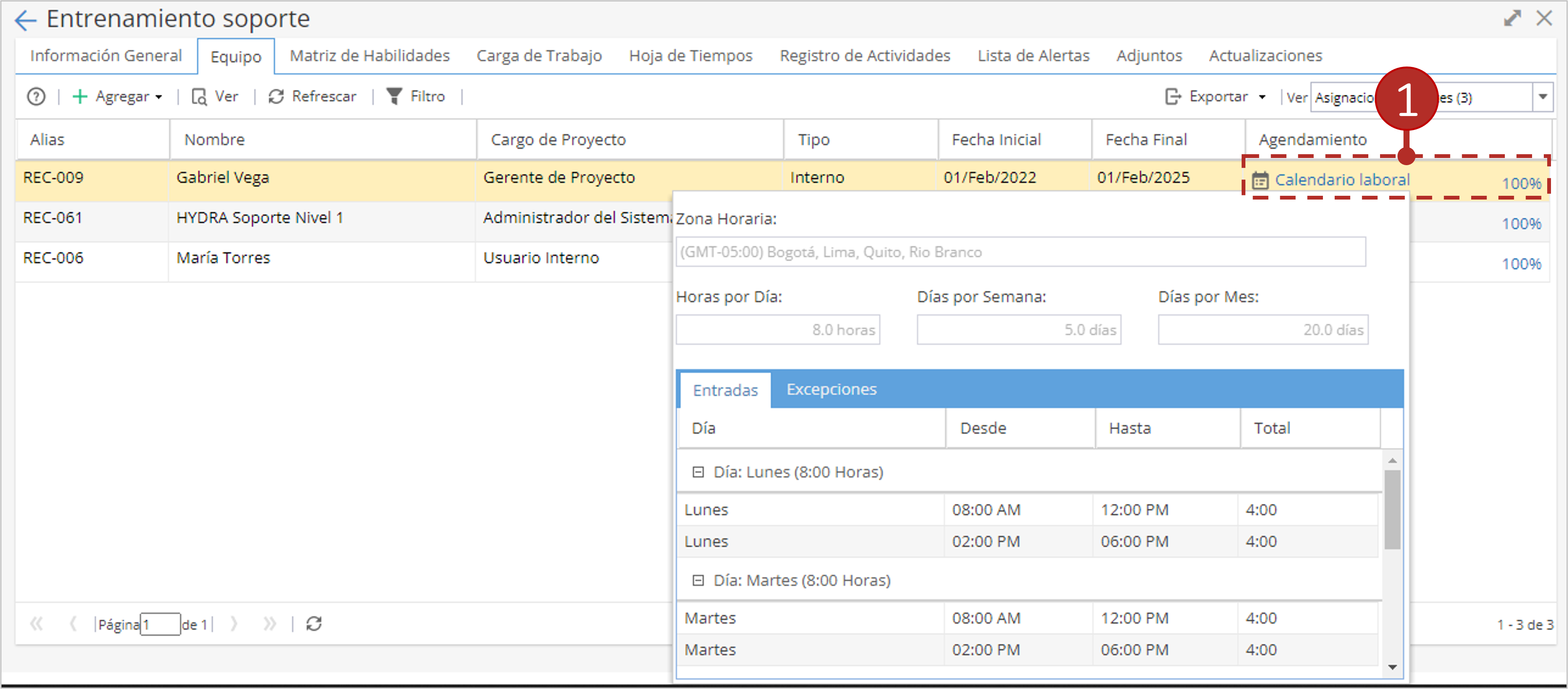
Task: Go back with the left arrow icon
Action: coord(25,20)
